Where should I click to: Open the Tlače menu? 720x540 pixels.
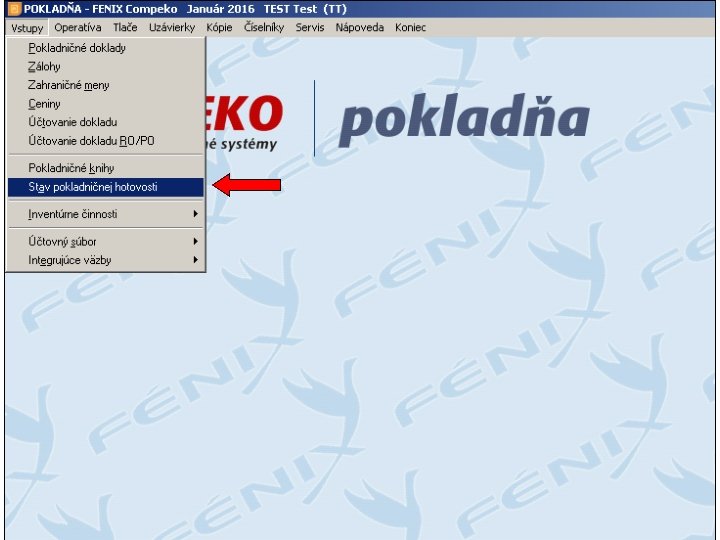[125, 28]
